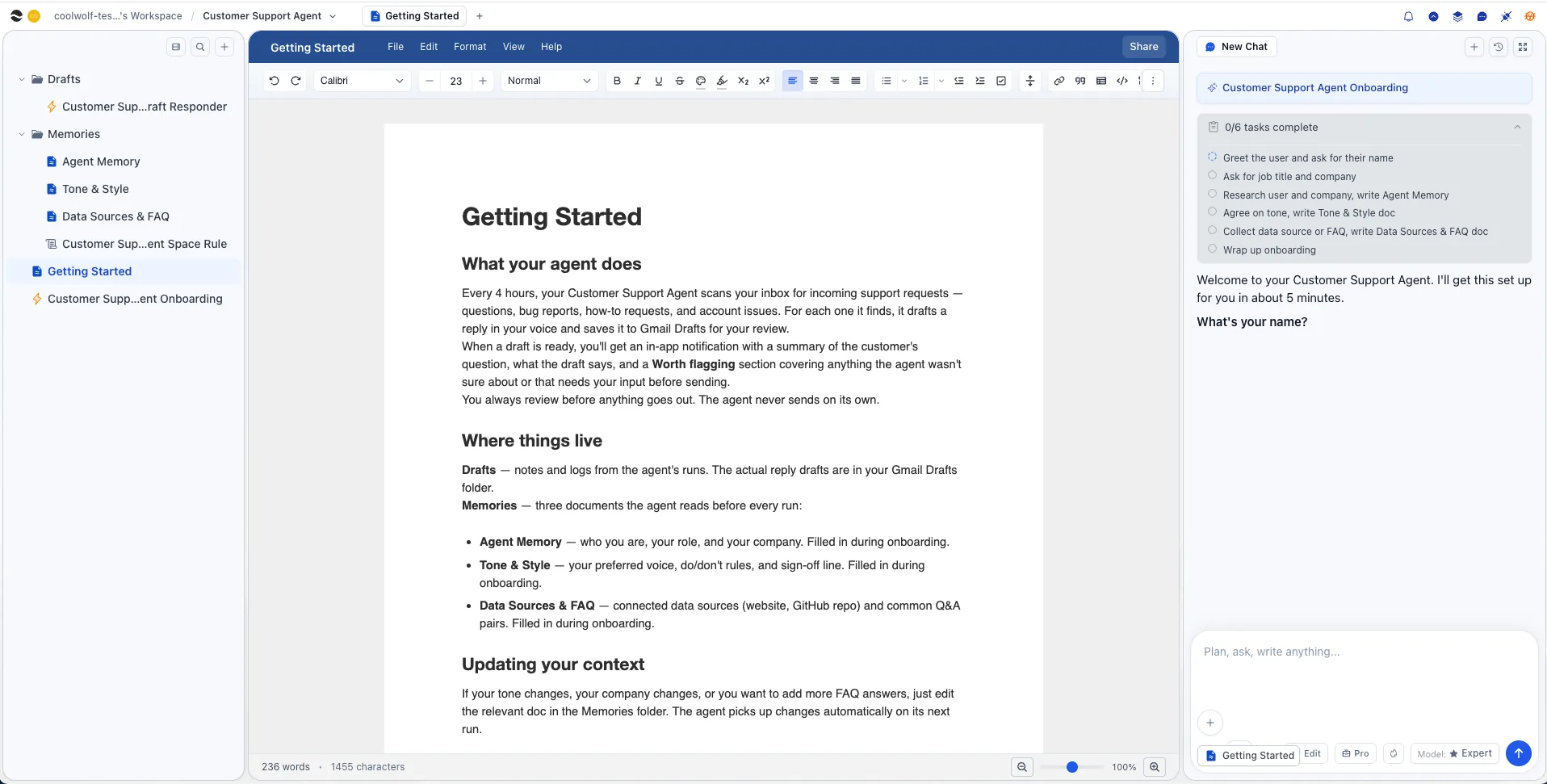Image resolution: width=1547 pixels, height=784 pixels.
Task: Redo the last action
Action: coord(296,81)
